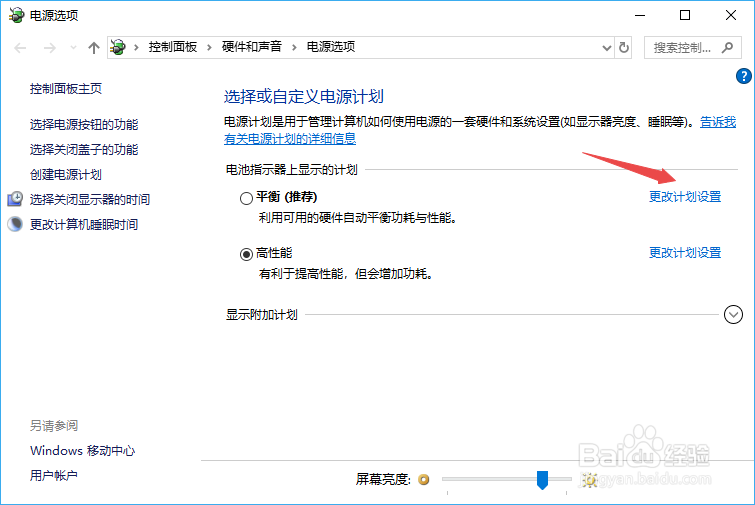Open 控制面板主页 link
Screen dimensions: 755x505
tap(66, 89)
